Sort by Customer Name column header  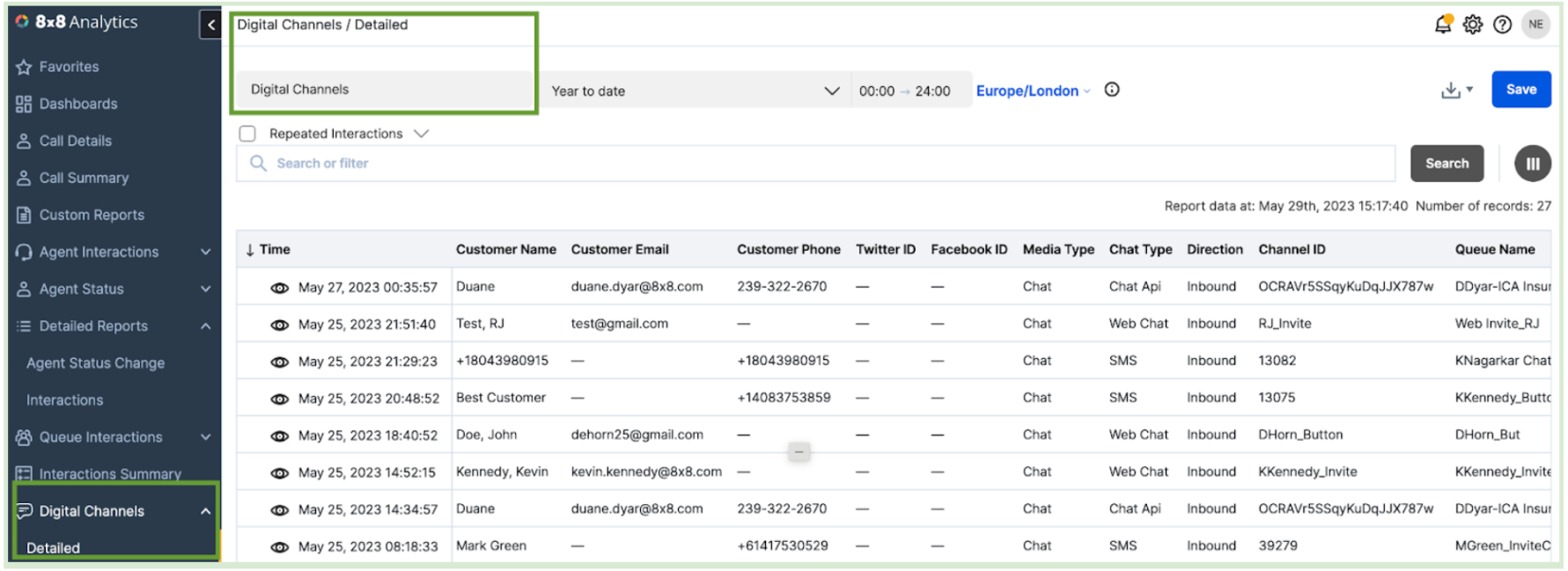pyautogui.click(x=506, y=250)
